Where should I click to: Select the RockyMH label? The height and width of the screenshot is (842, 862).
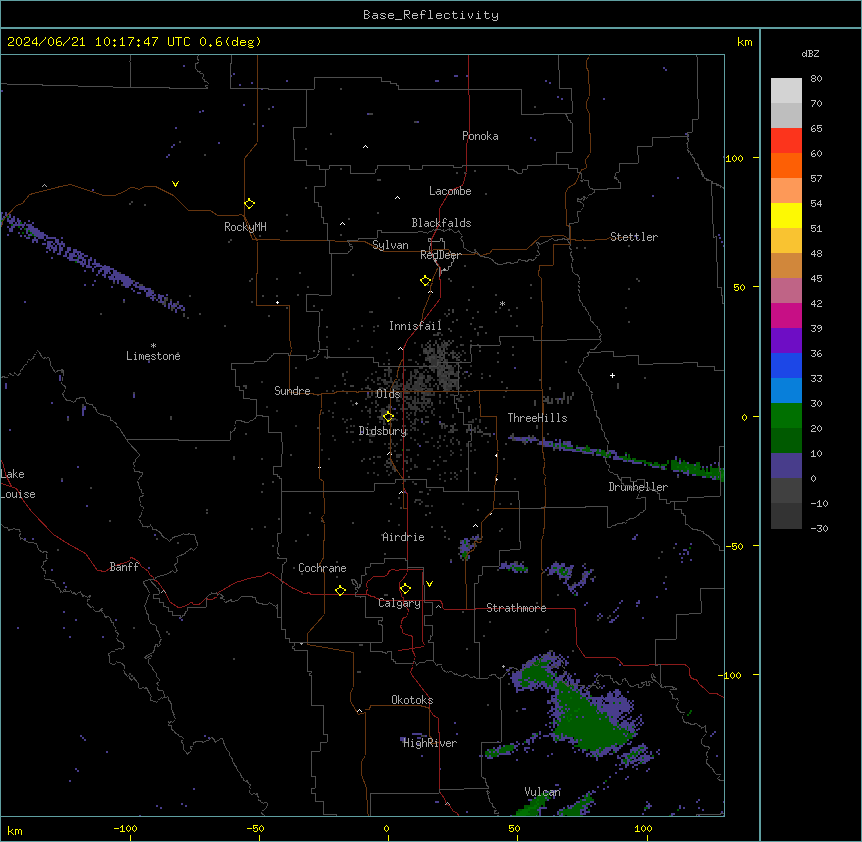tap(245, 227)
